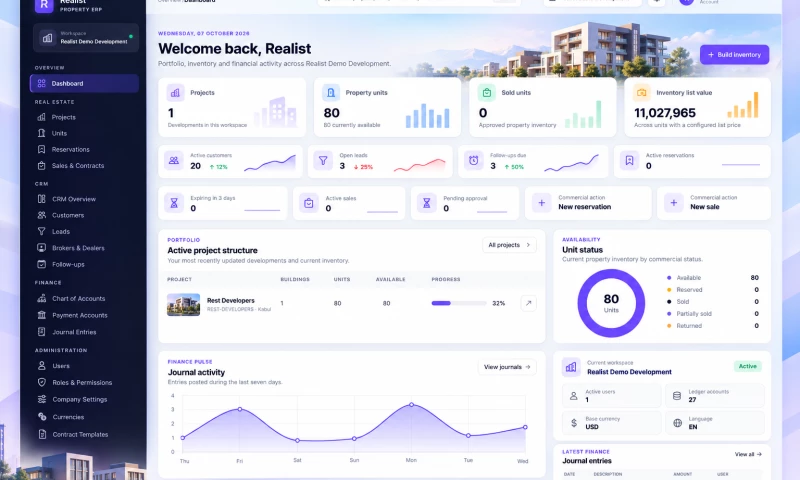
Task: Open the Rest Developers project arrow icon
Action: point(528,303)
